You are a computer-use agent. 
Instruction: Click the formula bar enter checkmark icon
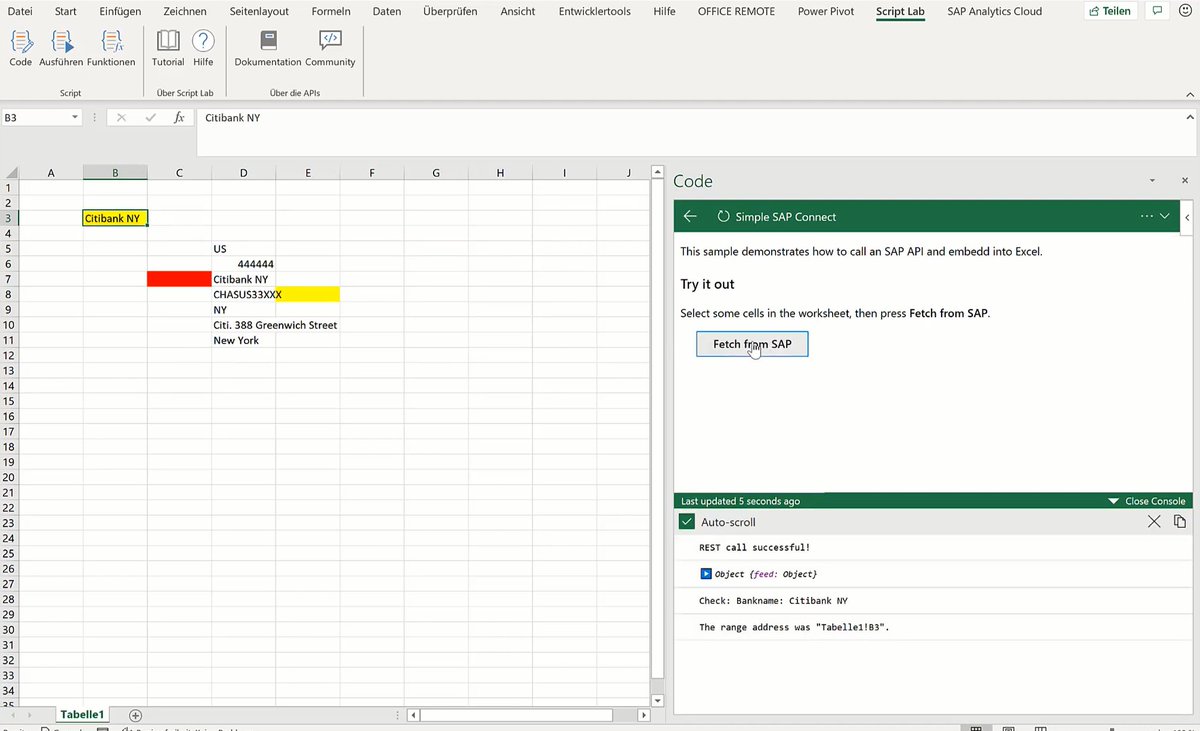click(x=151, y=118)
